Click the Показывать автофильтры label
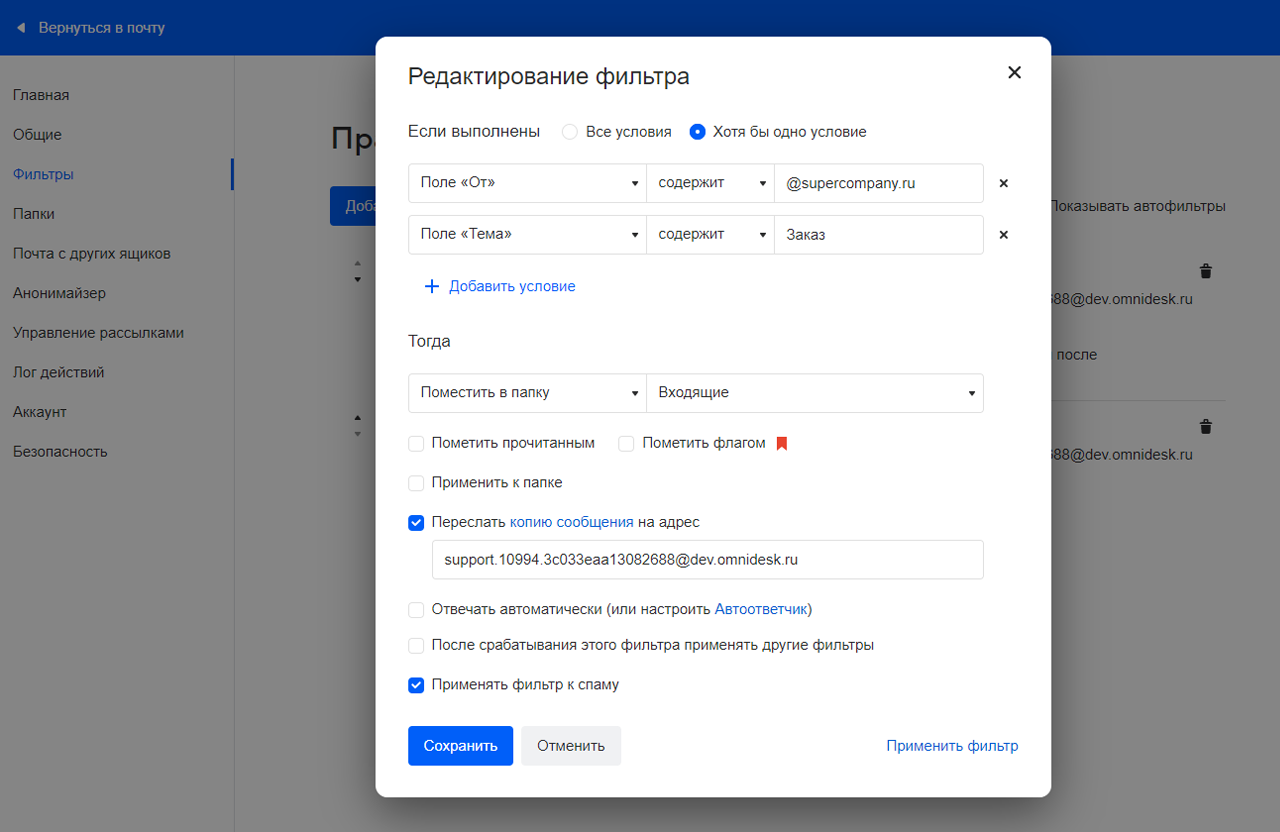The height and width of the screenshot is (832, 1280). coord(1137,207)
